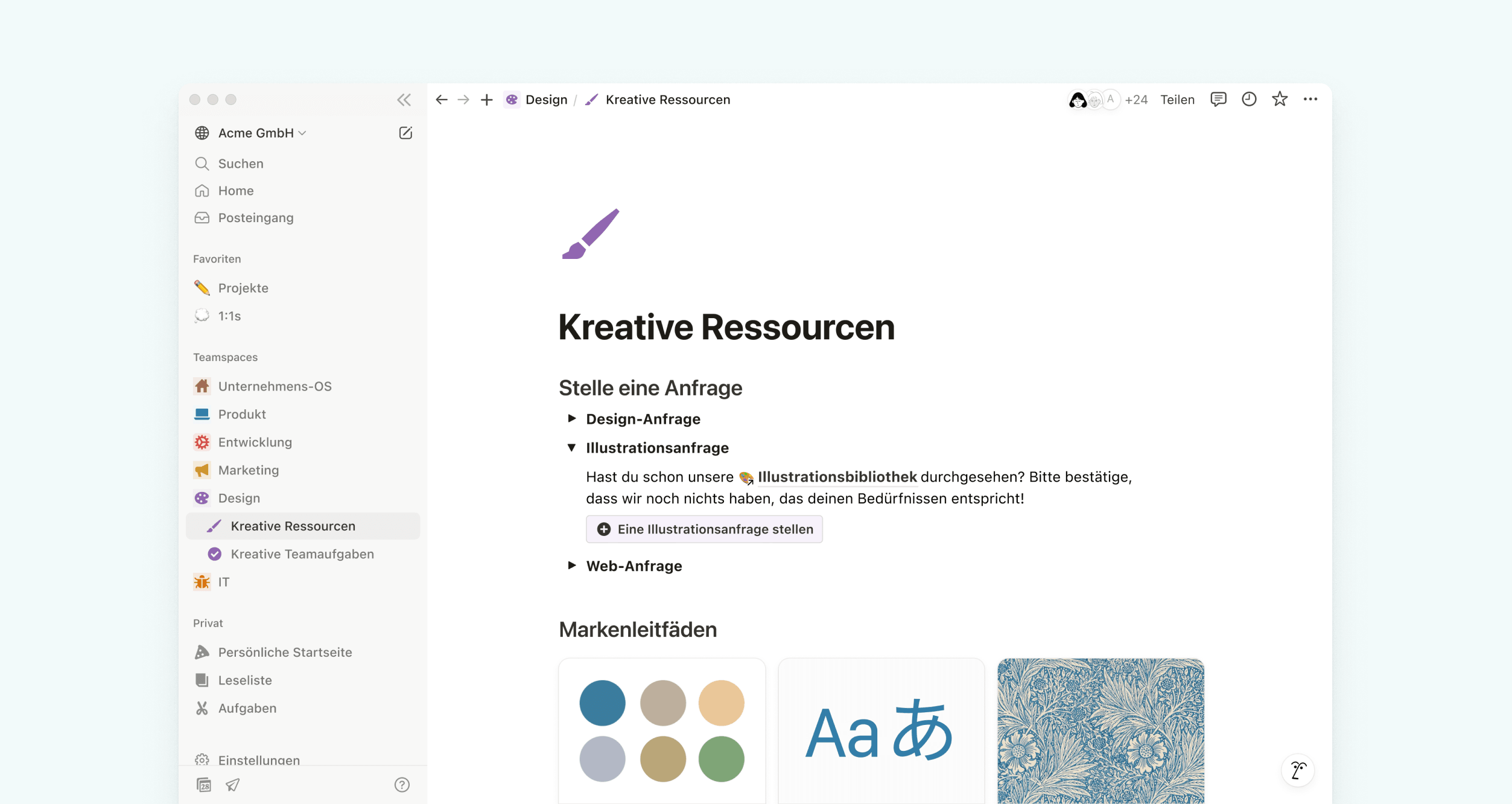
Task: Select Kreative Ressourcen in the sidebar
Action: [303, 526]
